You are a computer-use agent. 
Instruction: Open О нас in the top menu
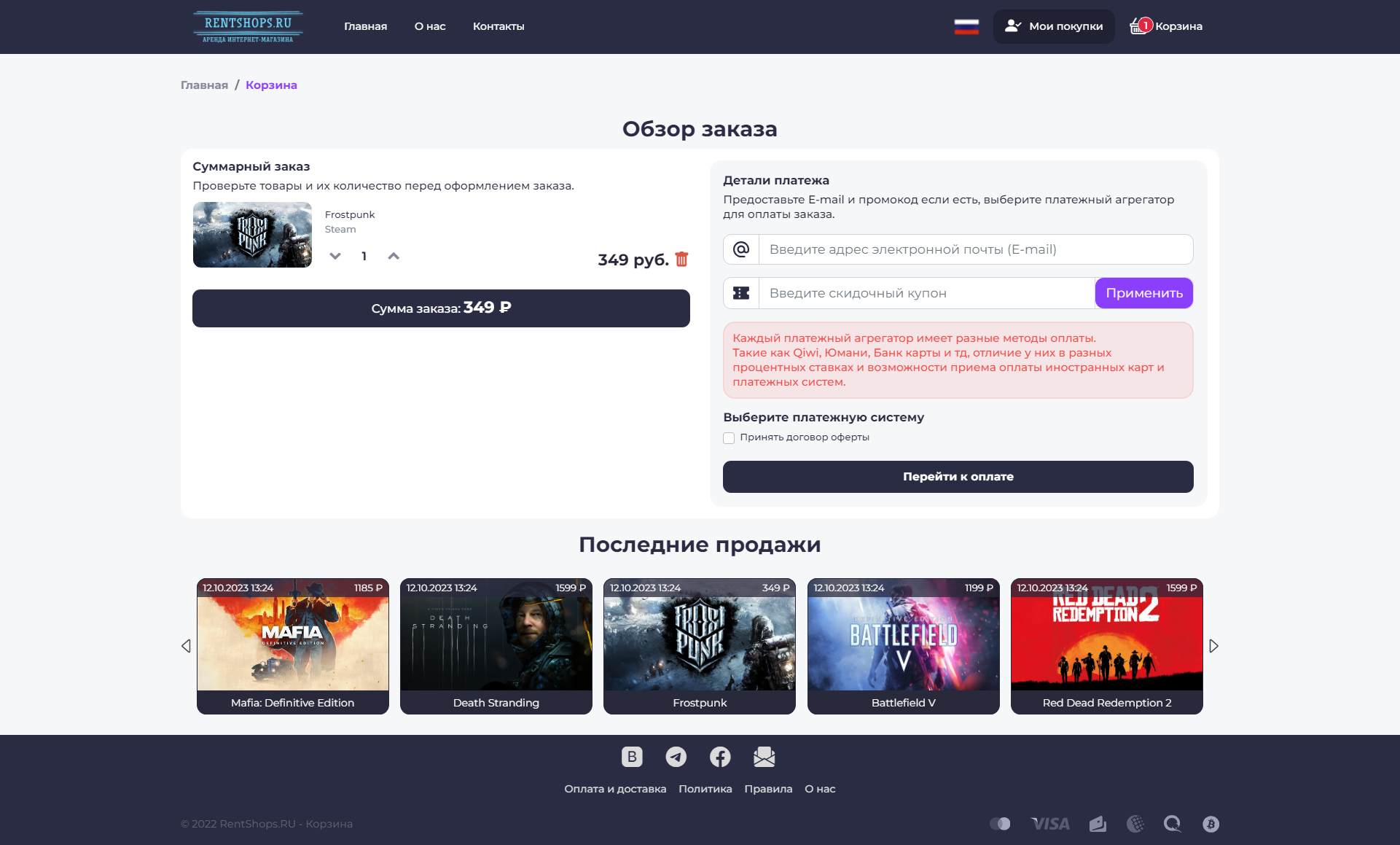click(x=430, y=26)
